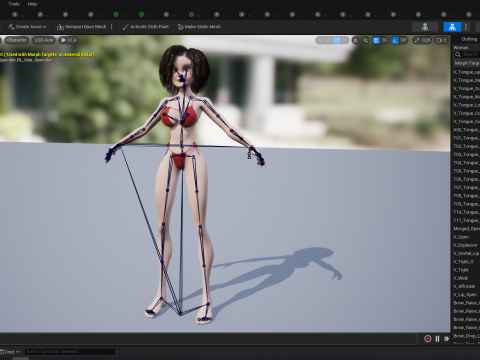Click Reimport Base Mesh

[82, 27]
